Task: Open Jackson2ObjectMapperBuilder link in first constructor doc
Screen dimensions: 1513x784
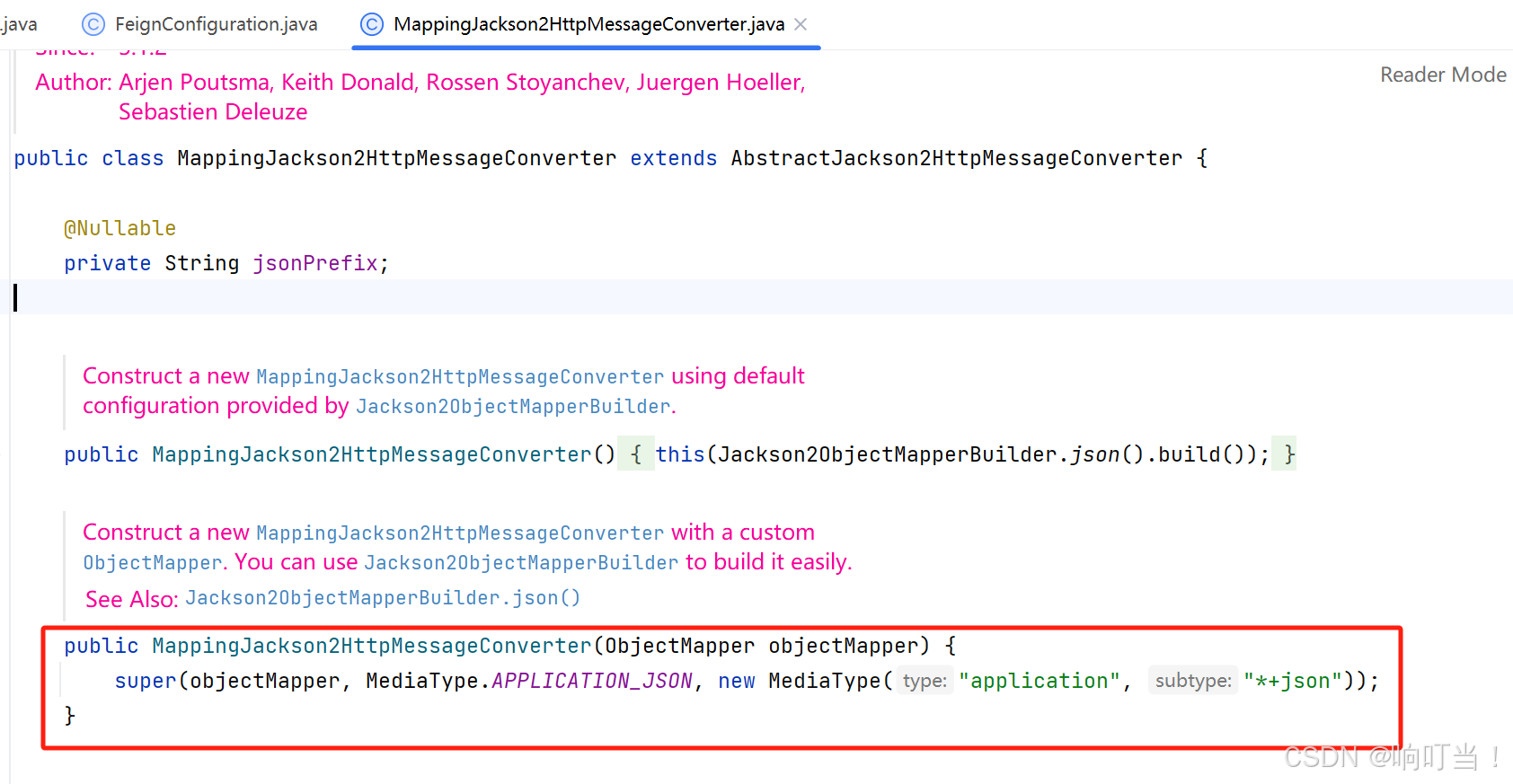Action: 513,407
